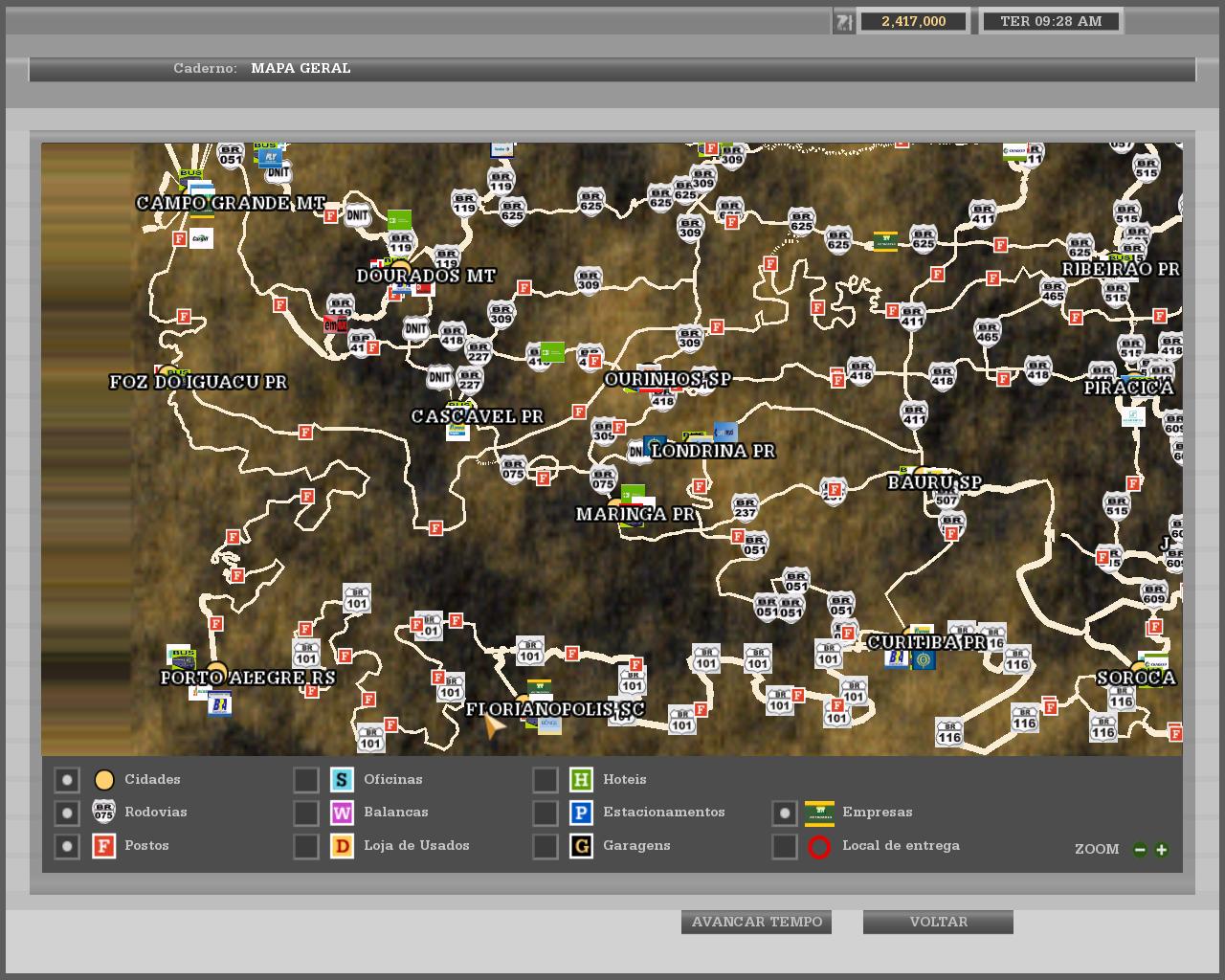Click the green Hoteis H icon

coord(581,780)
